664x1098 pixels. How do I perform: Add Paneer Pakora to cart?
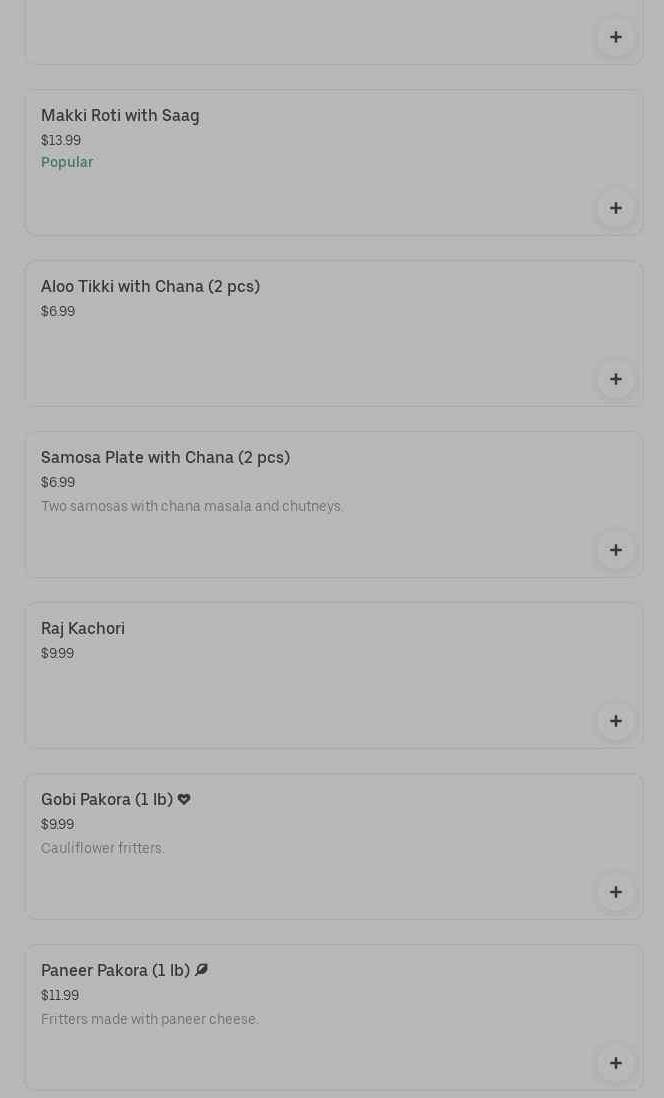[x=615, y=1063]
